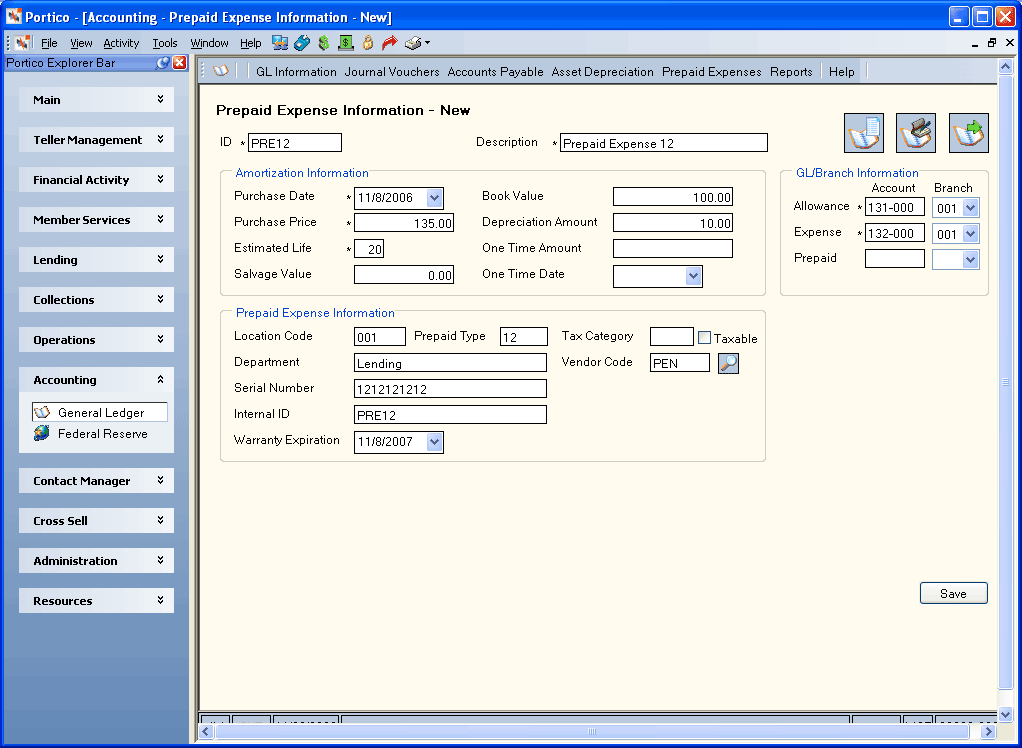Click the two-monitors transfer toolbar icon

click(x=280, y=43)
